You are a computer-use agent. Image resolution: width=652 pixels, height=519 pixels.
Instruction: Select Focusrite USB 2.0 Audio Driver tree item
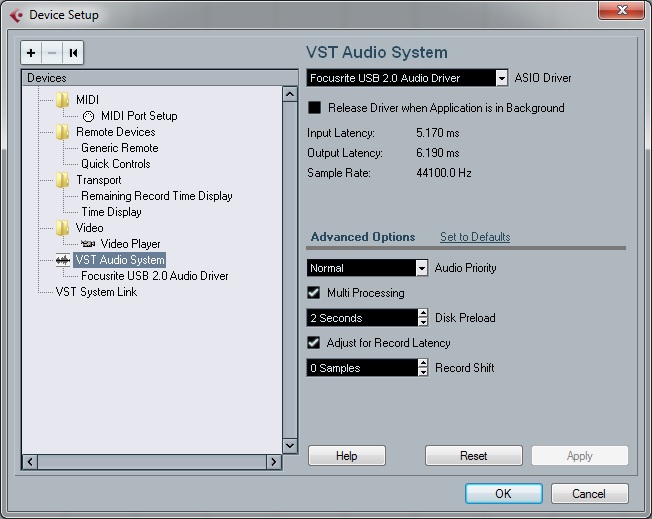point(155,276)
